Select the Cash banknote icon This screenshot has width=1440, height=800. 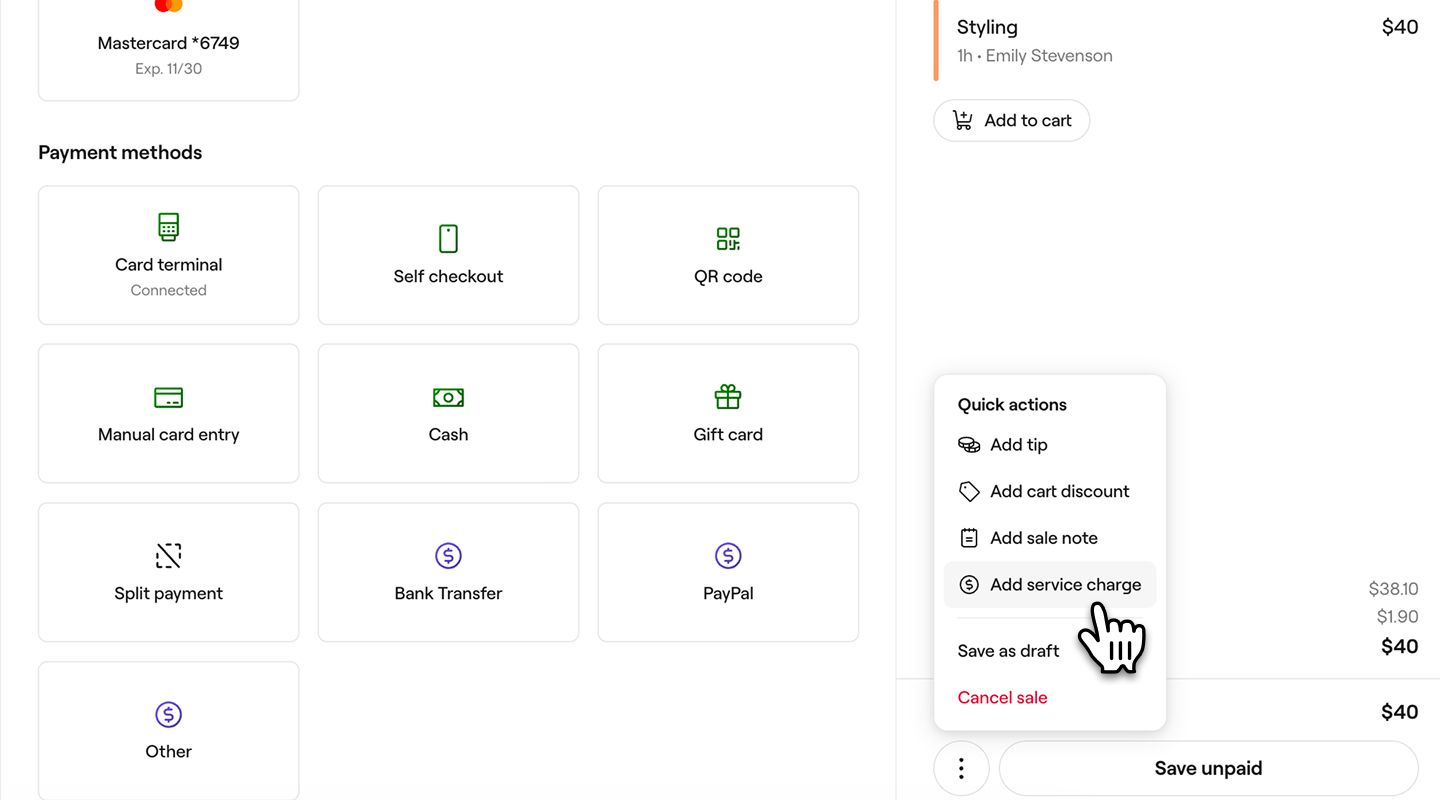point(448,397)
